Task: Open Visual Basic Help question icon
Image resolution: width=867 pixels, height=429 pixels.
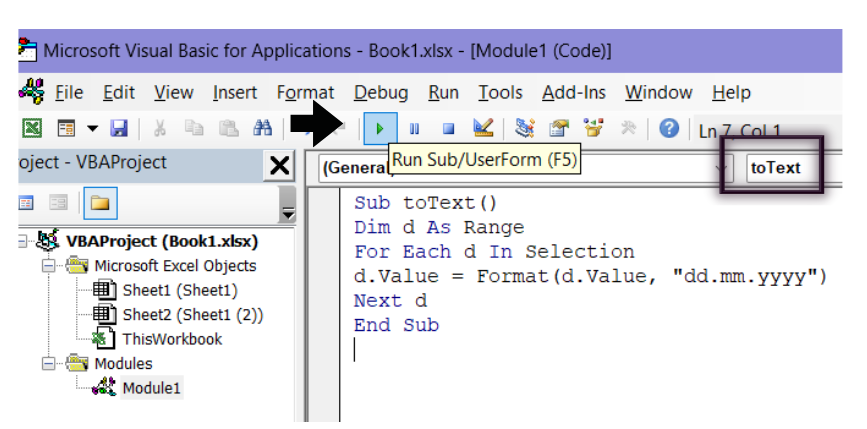Action: (669, 129)
